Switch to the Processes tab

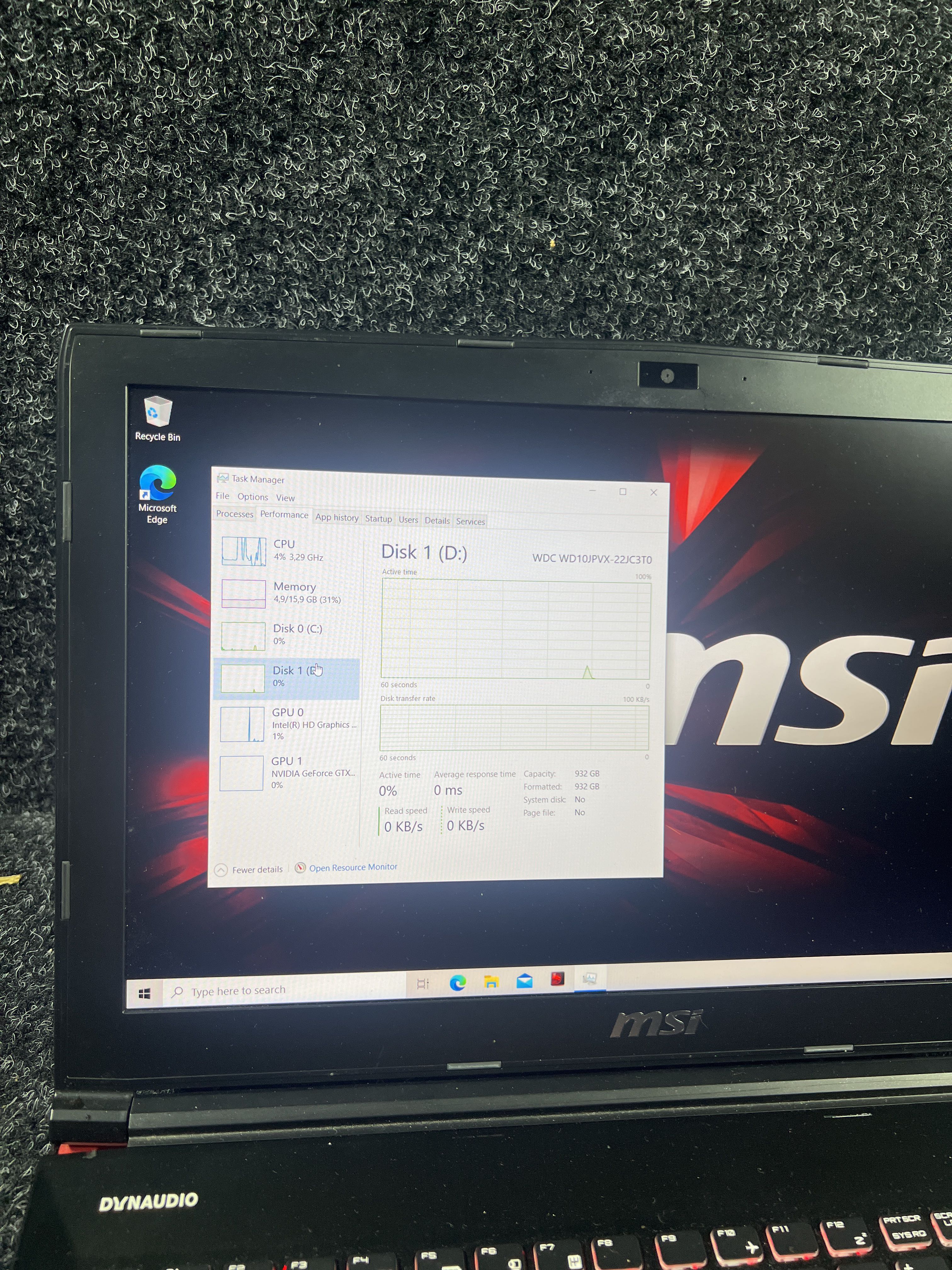coord(234,514)
